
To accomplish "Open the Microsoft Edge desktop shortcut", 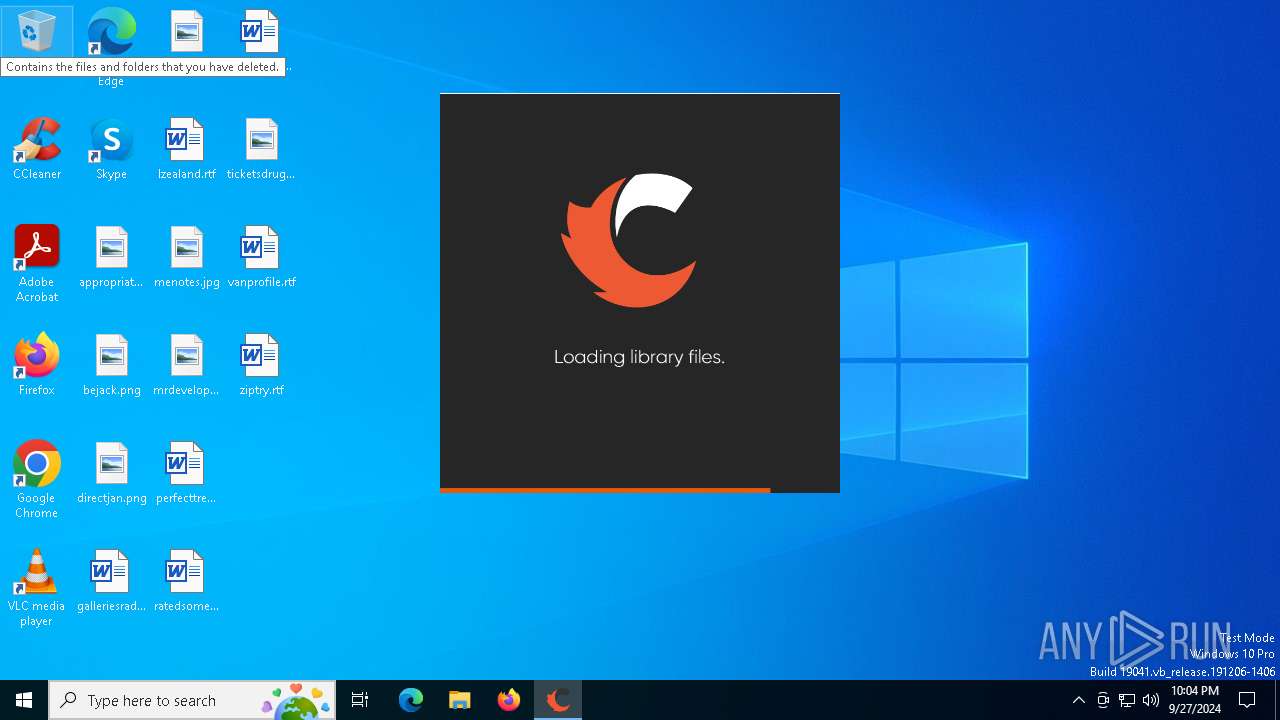I will pos(111,45).
